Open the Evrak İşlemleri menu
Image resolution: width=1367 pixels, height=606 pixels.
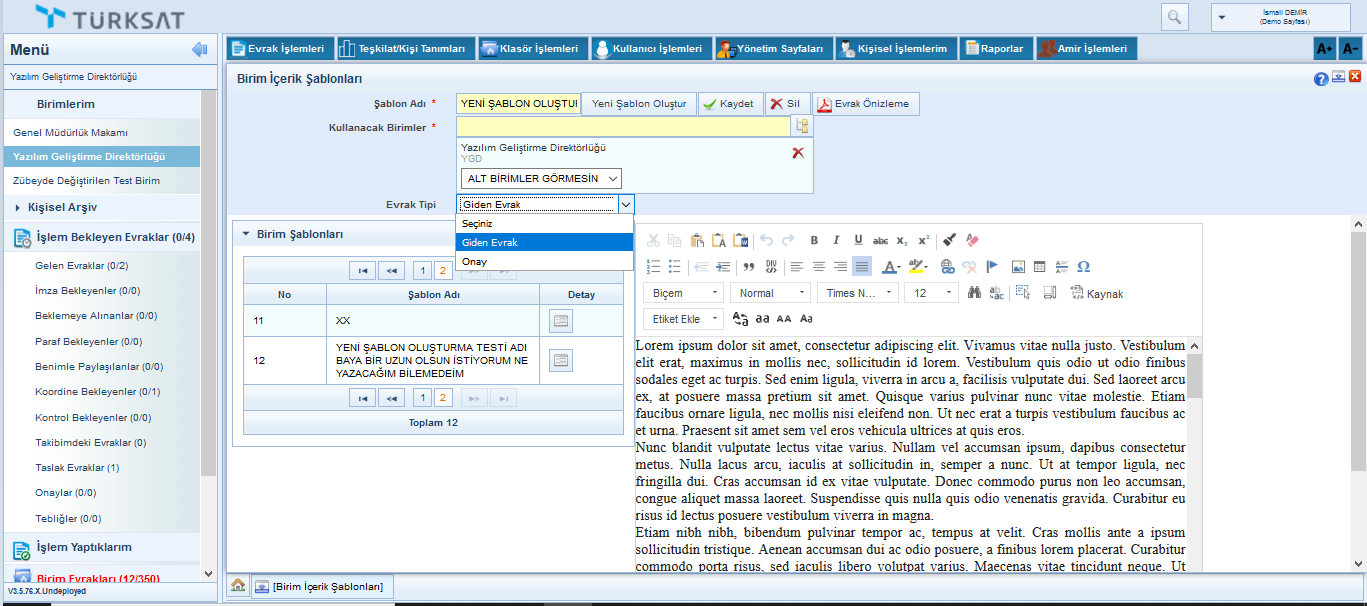[279, 48]
